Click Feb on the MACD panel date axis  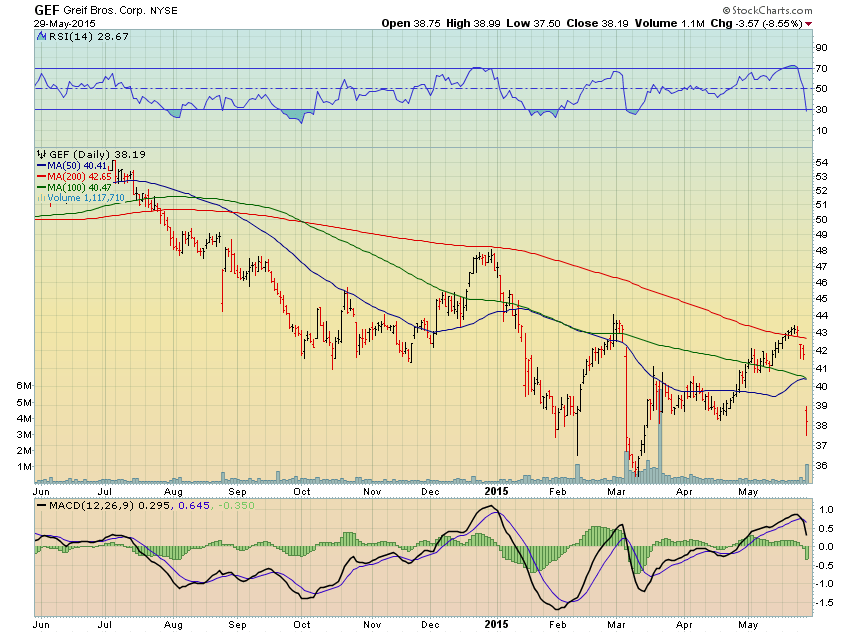click(557, 624)
